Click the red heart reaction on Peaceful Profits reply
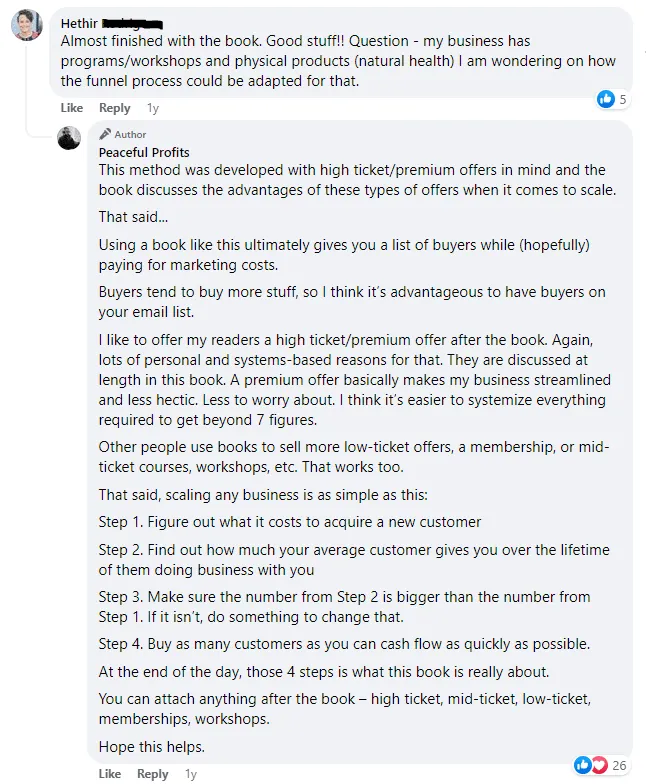The image size is (646, 784). (x=598, y=764)
